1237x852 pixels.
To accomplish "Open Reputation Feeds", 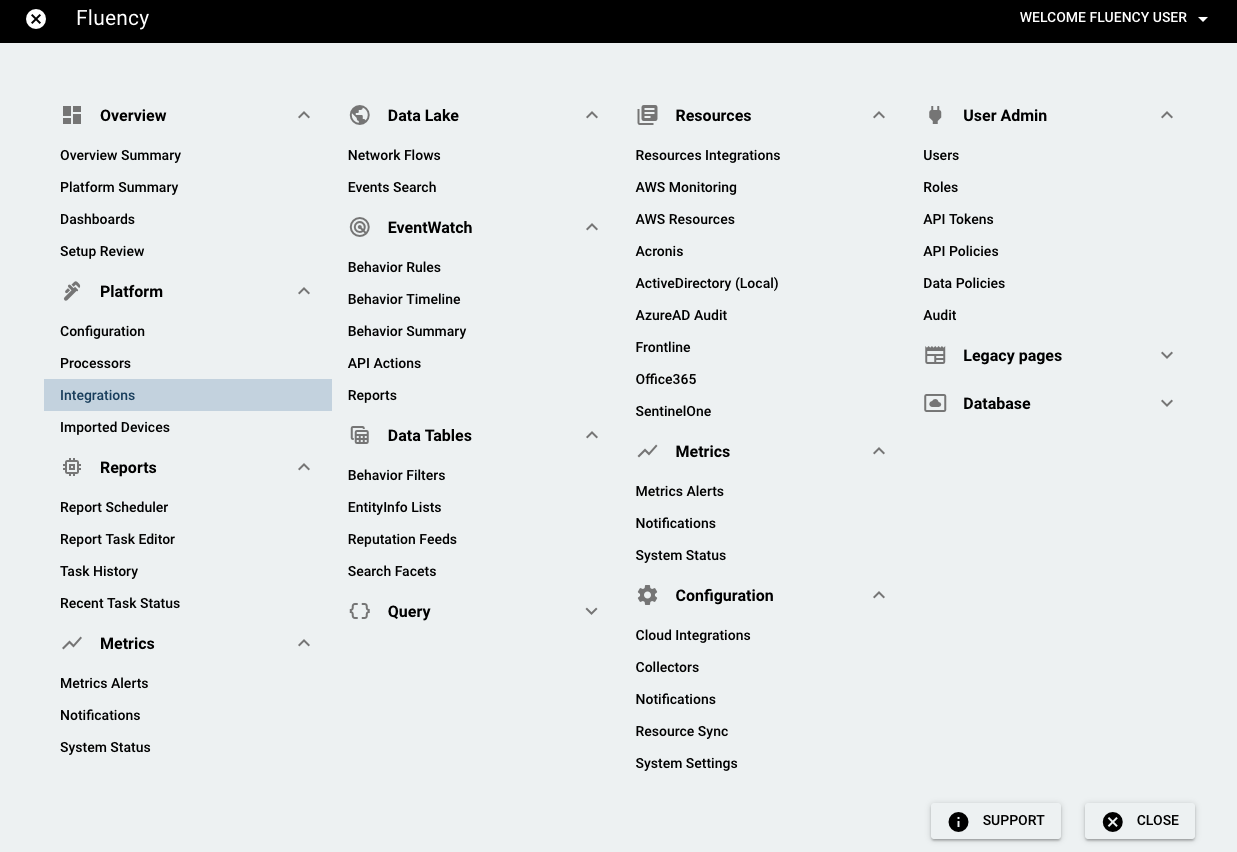I will 402,539.
